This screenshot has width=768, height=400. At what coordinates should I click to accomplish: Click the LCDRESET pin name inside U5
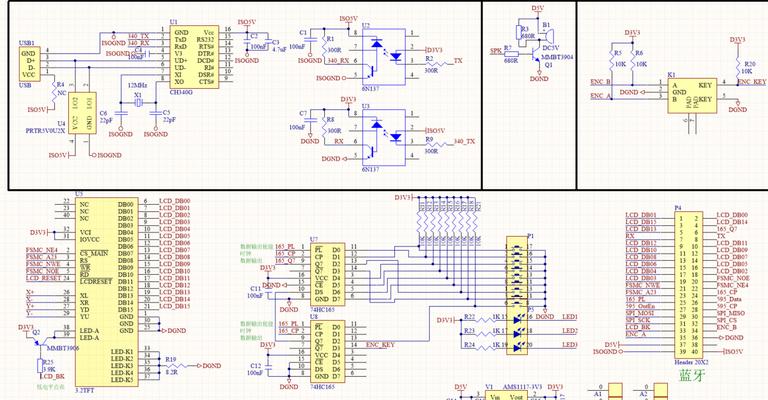(x=96, y=282)
